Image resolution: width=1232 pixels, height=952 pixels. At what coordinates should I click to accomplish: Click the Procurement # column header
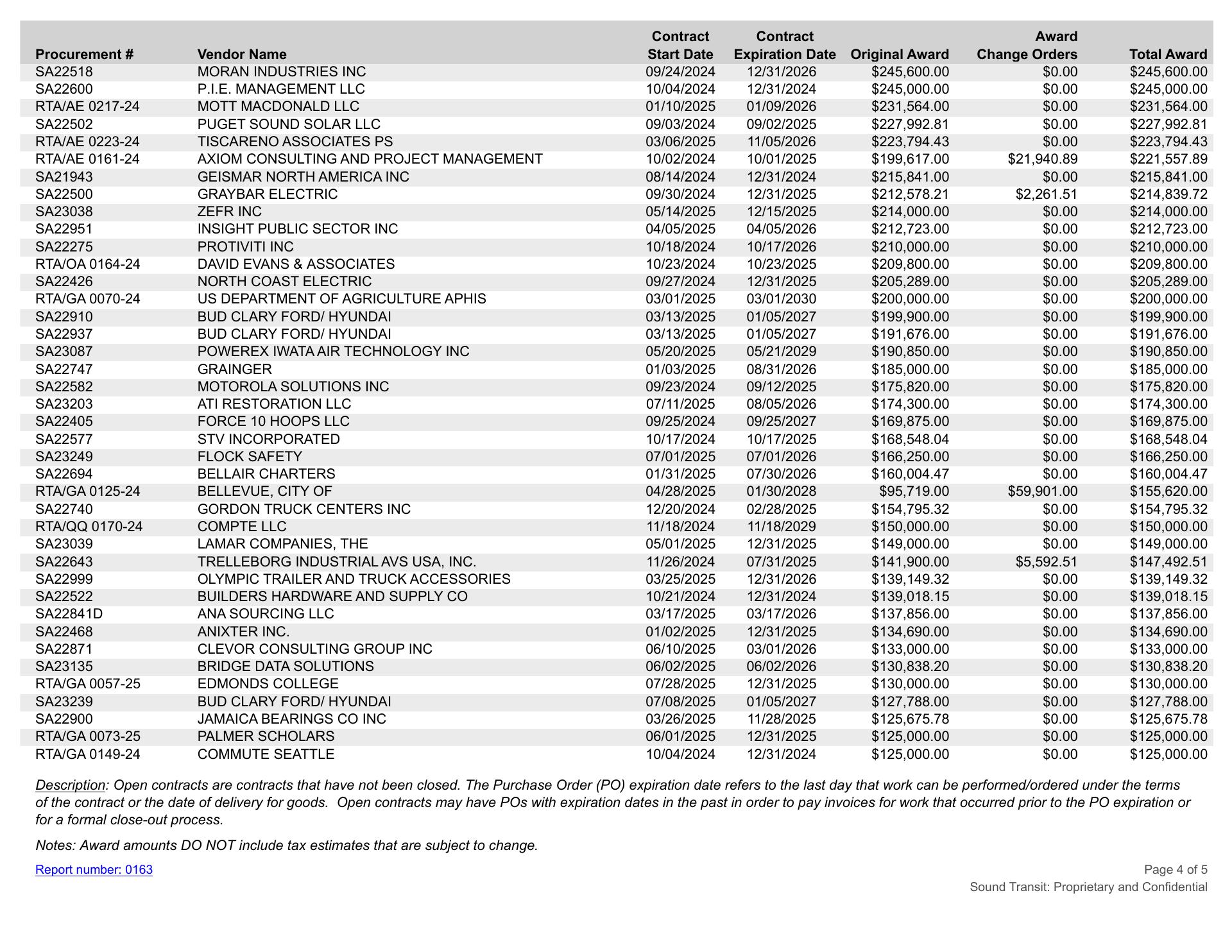(84, 55)
